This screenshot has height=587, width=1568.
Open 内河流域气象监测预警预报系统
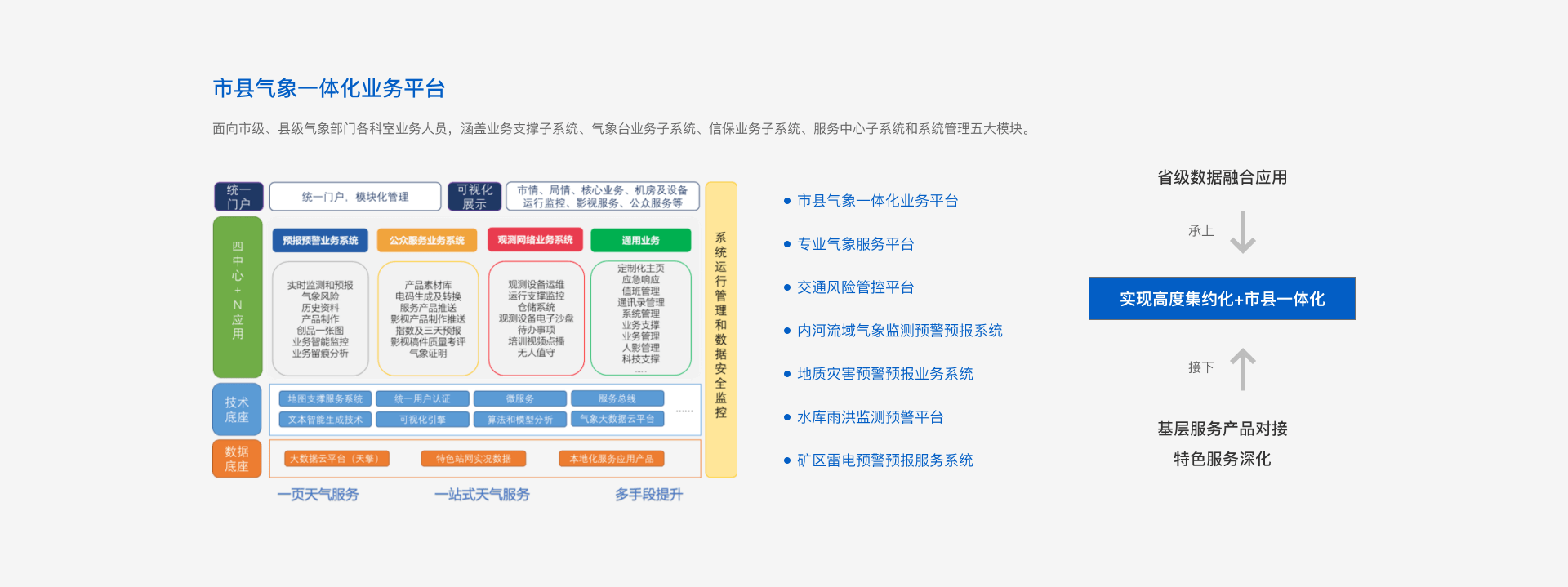(899, 331)
